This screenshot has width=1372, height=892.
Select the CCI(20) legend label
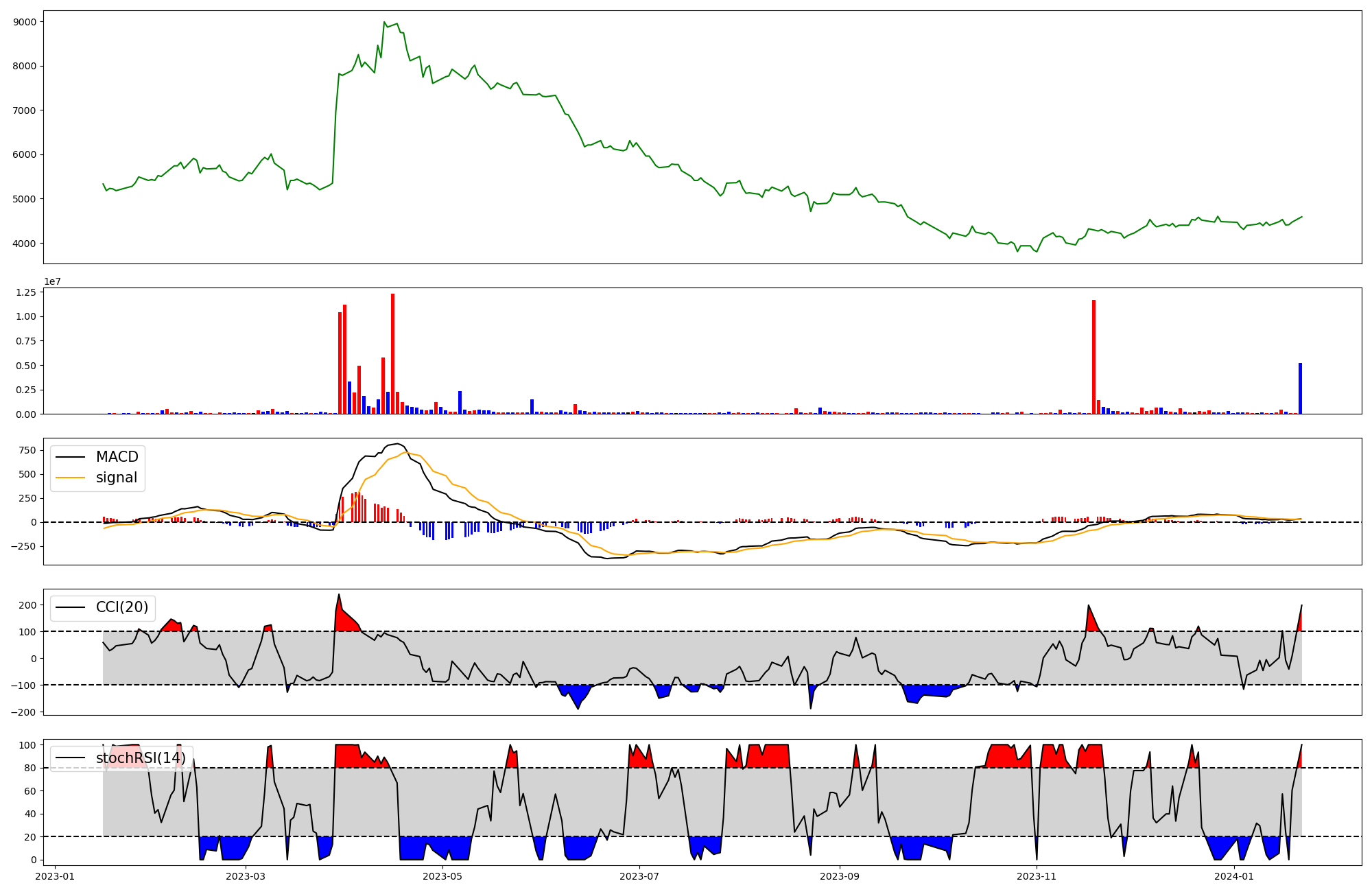[121, 607]
